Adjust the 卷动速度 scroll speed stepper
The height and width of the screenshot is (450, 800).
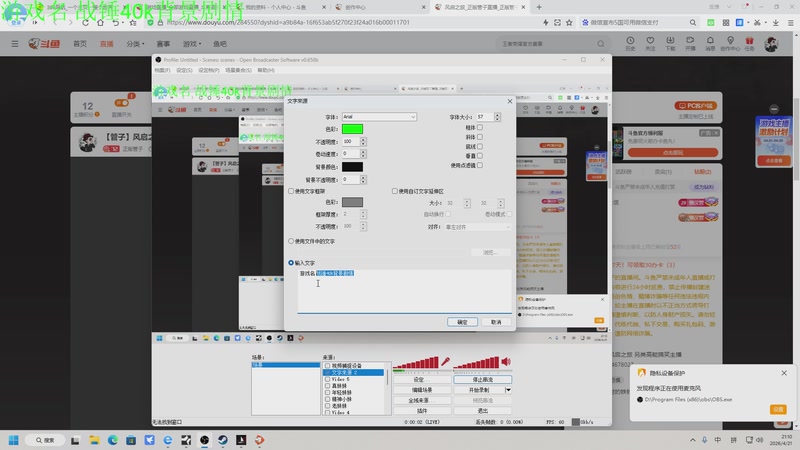(363, 154)
